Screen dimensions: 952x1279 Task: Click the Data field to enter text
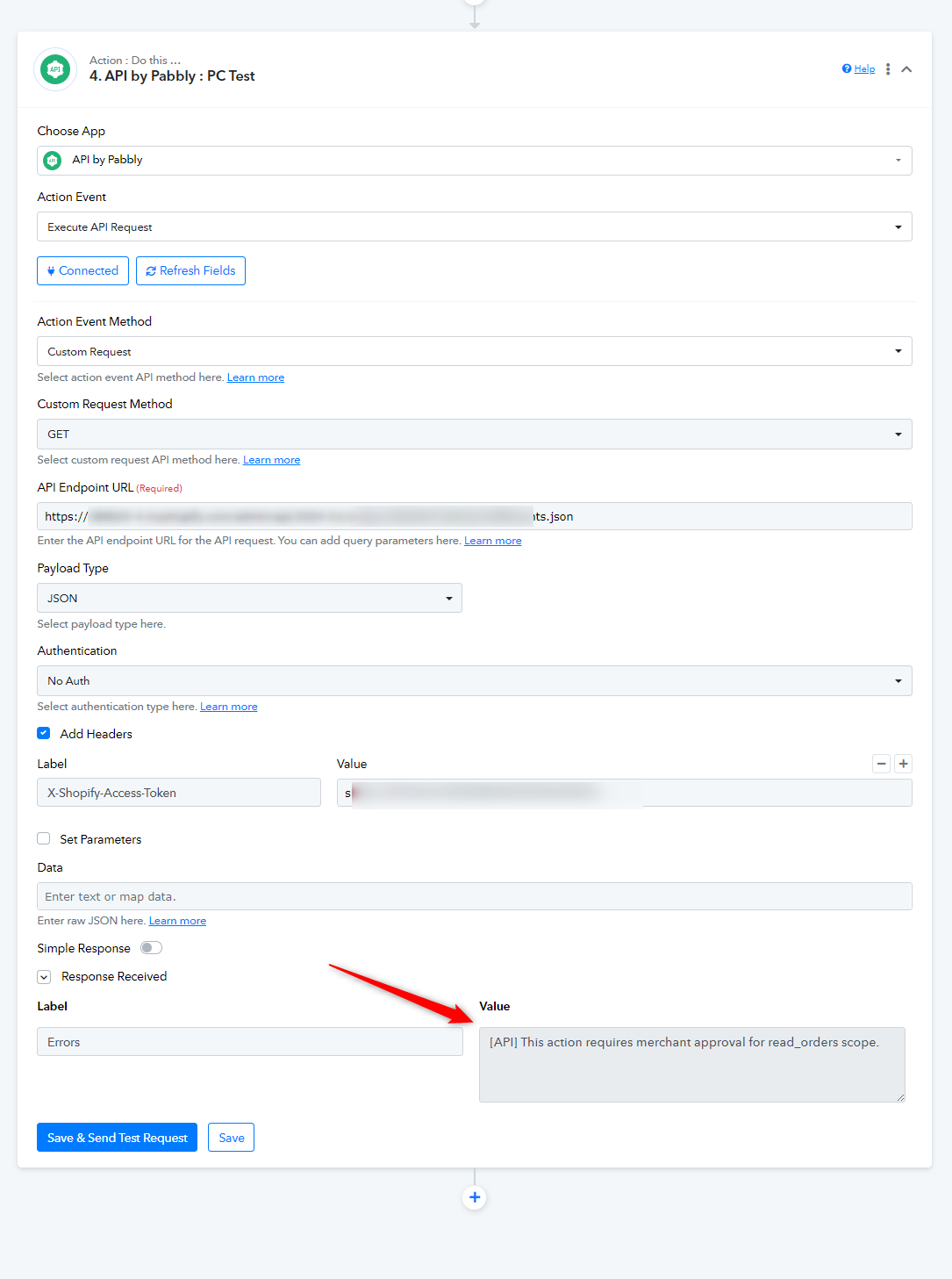pyautogui.click(x=475, y=896)
